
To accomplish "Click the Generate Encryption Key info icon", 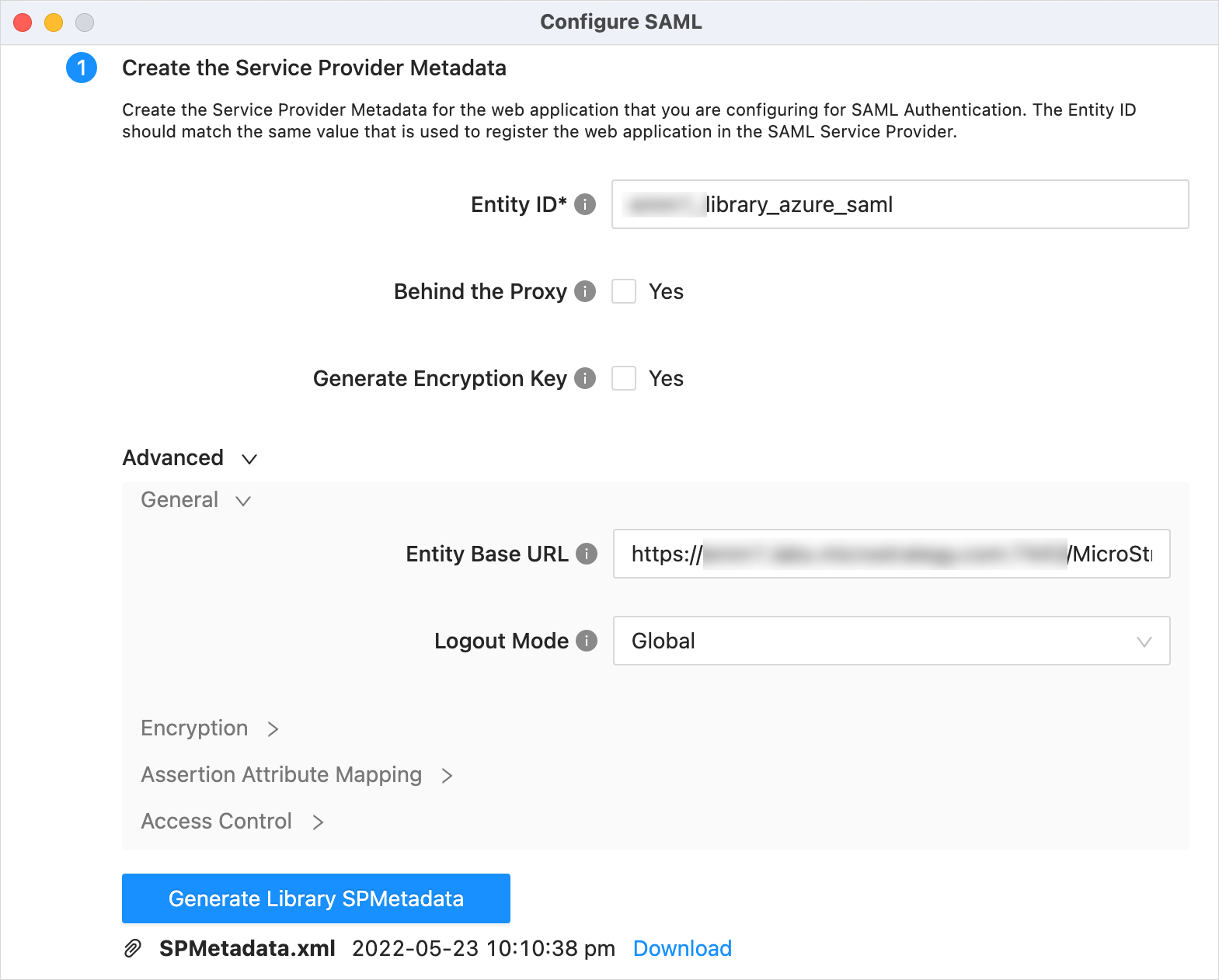I will (585, 378).
